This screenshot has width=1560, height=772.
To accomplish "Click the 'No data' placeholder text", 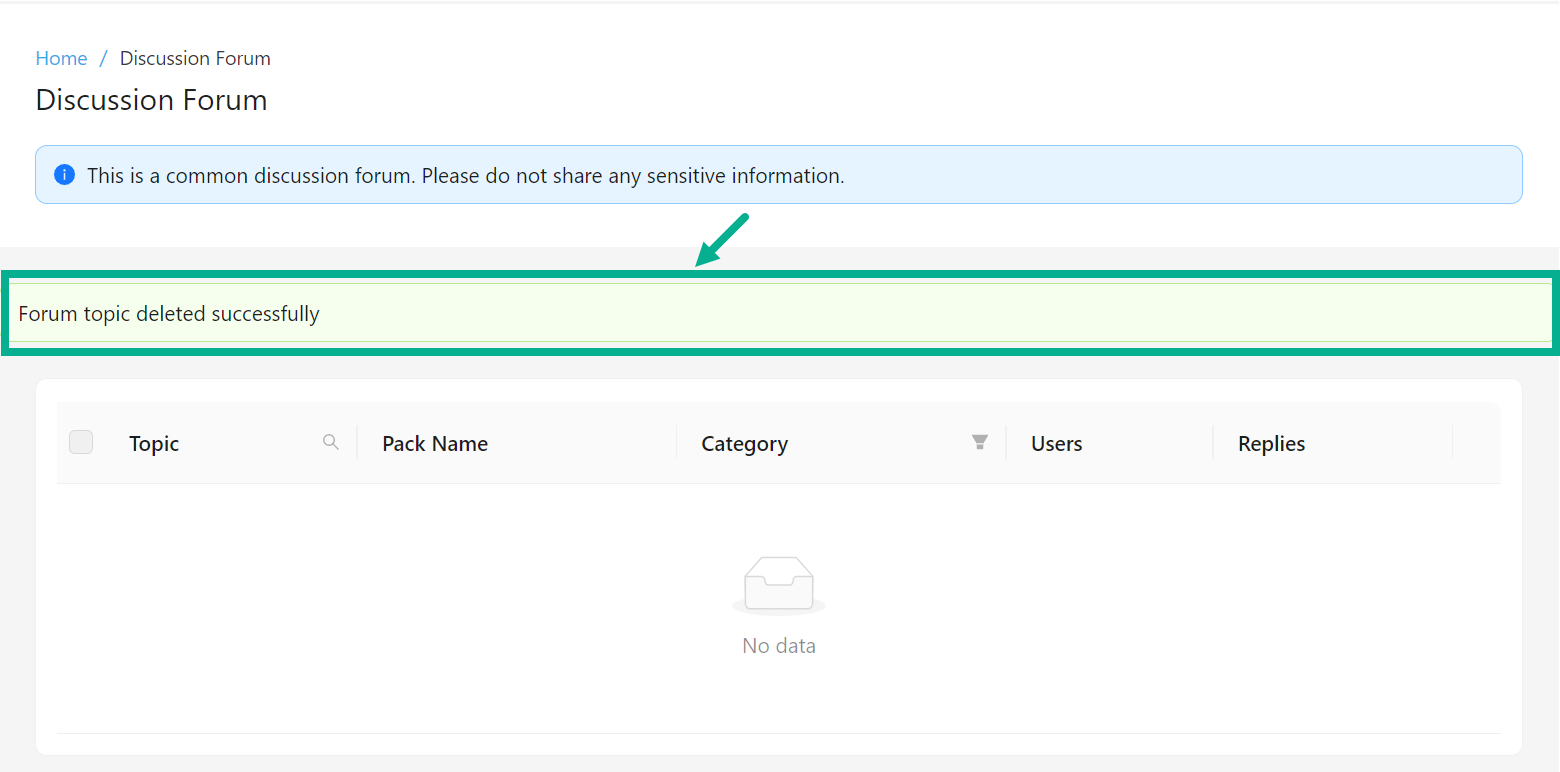I will (779, 646).
